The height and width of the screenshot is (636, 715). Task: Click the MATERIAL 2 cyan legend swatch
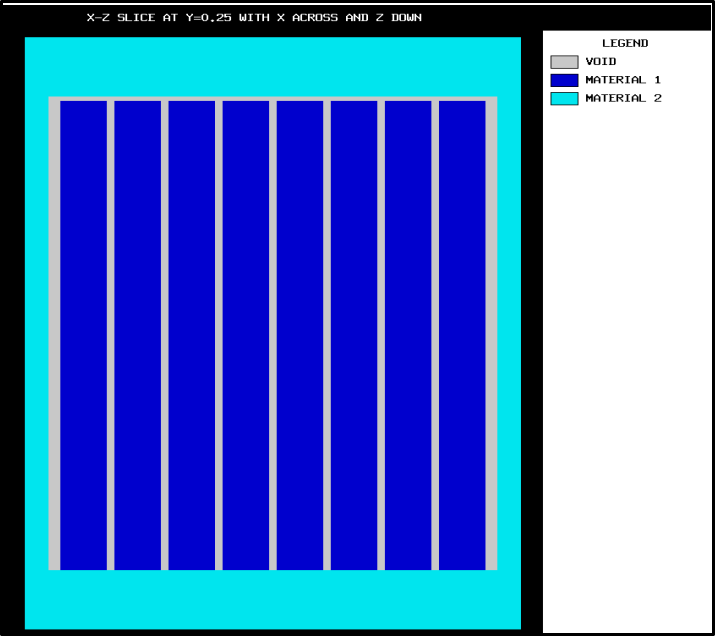pyautogui.click(x=564, y=98)
